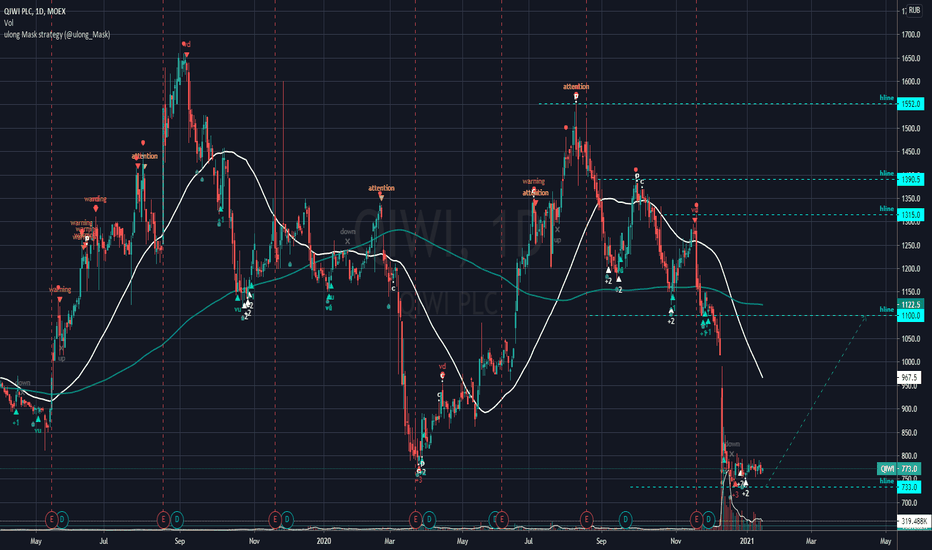Click the 2020 label on the time axis
This screenshot has width=932, height=550.
pos(323,541)
